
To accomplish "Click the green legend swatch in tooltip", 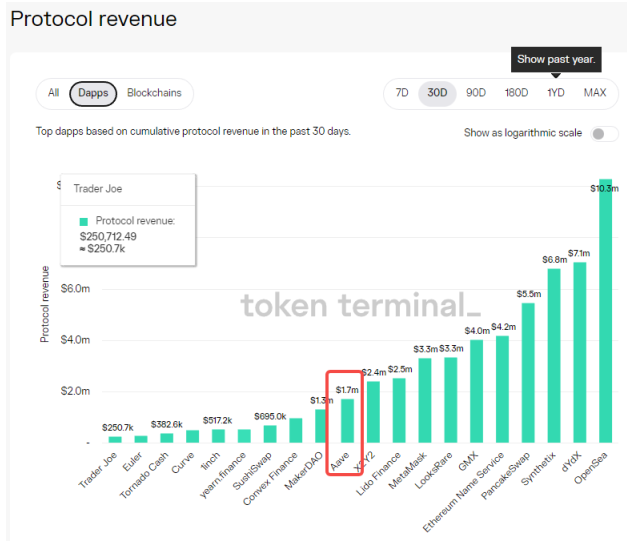I will (x=84, y=222).
